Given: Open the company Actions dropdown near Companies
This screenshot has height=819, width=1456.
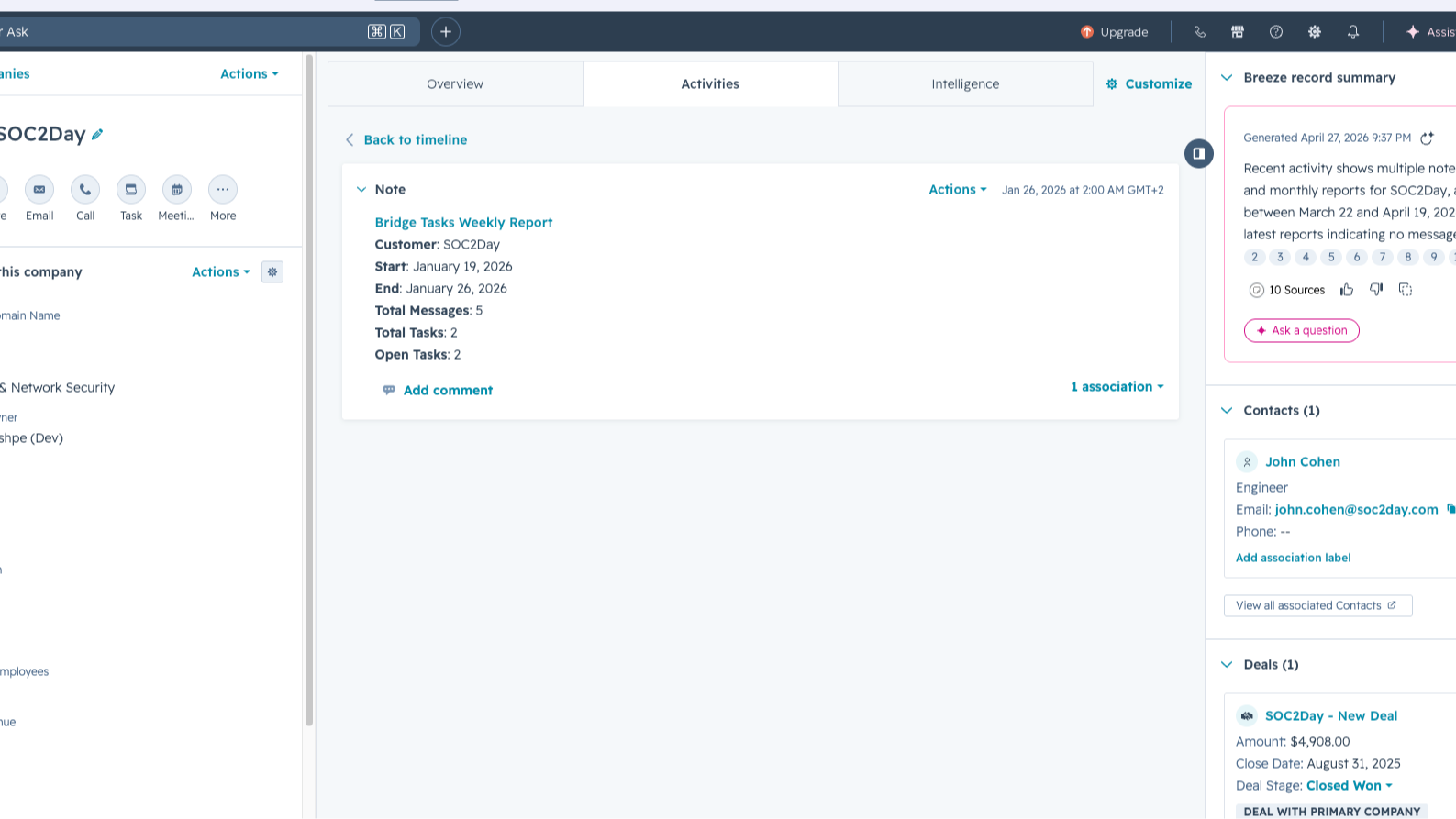Looking at the screenshot, I should tap(250, 73).
